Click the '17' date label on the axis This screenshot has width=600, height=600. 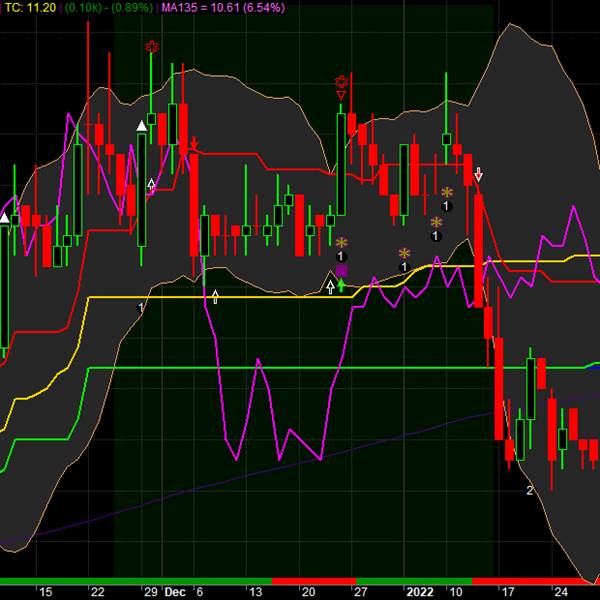508,592
